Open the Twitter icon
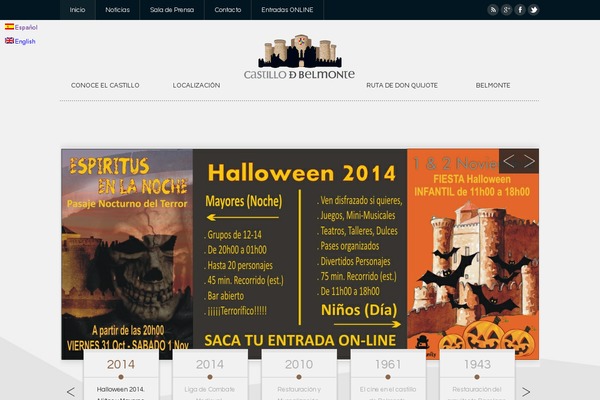The image size is (600, 400). [533, 10]
